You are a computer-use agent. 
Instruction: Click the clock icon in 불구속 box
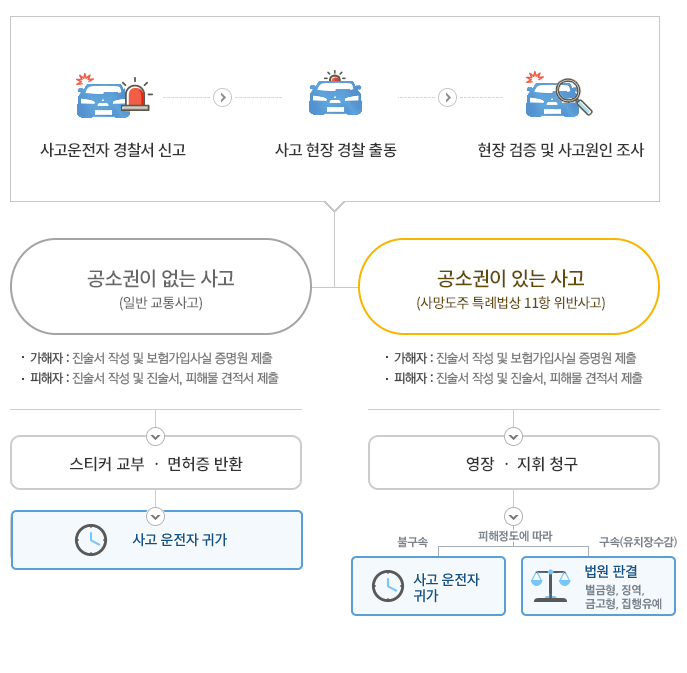pos(388,586)
